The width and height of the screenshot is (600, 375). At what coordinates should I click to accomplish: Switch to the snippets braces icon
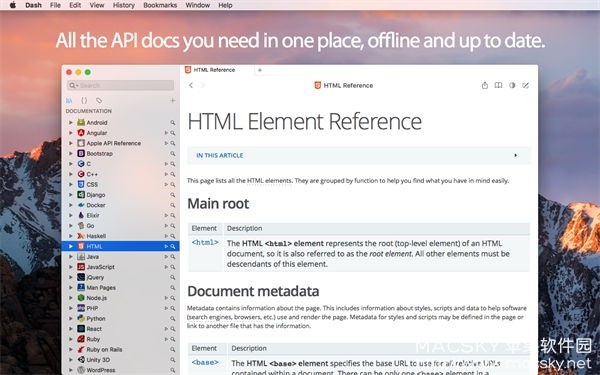pyautogui.click(x=84, y=100)
